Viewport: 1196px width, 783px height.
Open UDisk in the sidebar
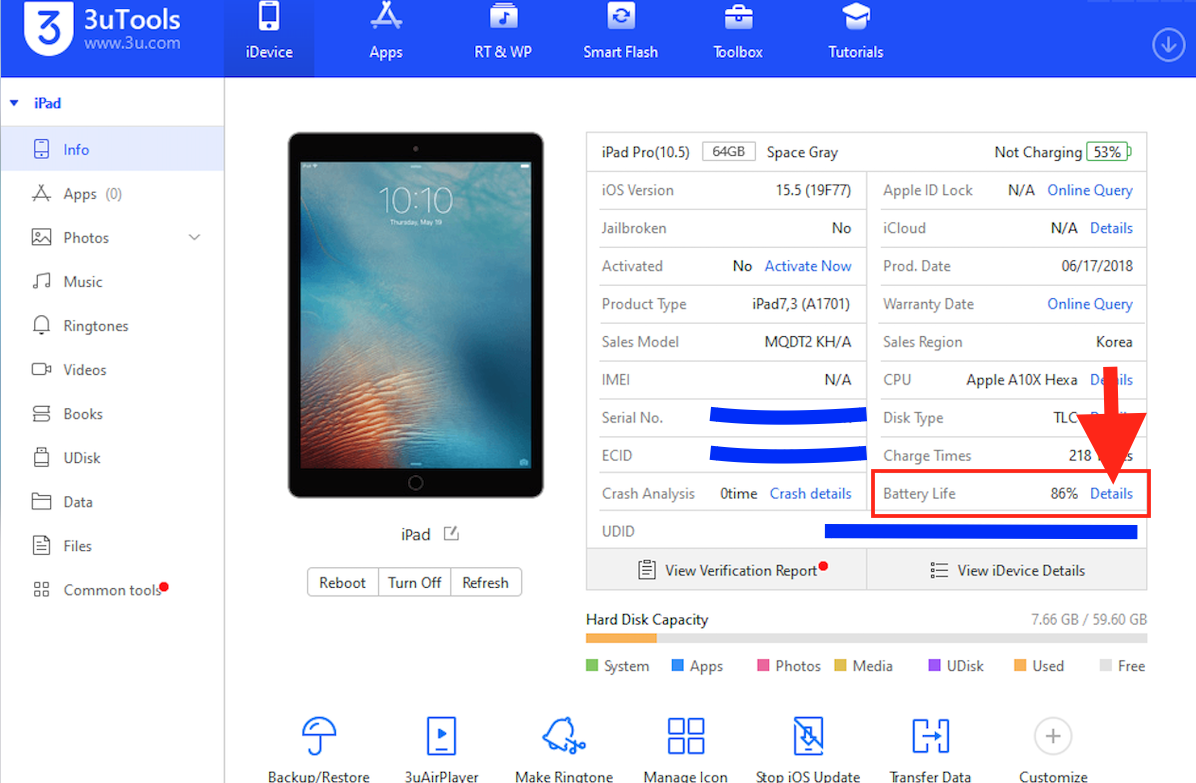(112, 458)
